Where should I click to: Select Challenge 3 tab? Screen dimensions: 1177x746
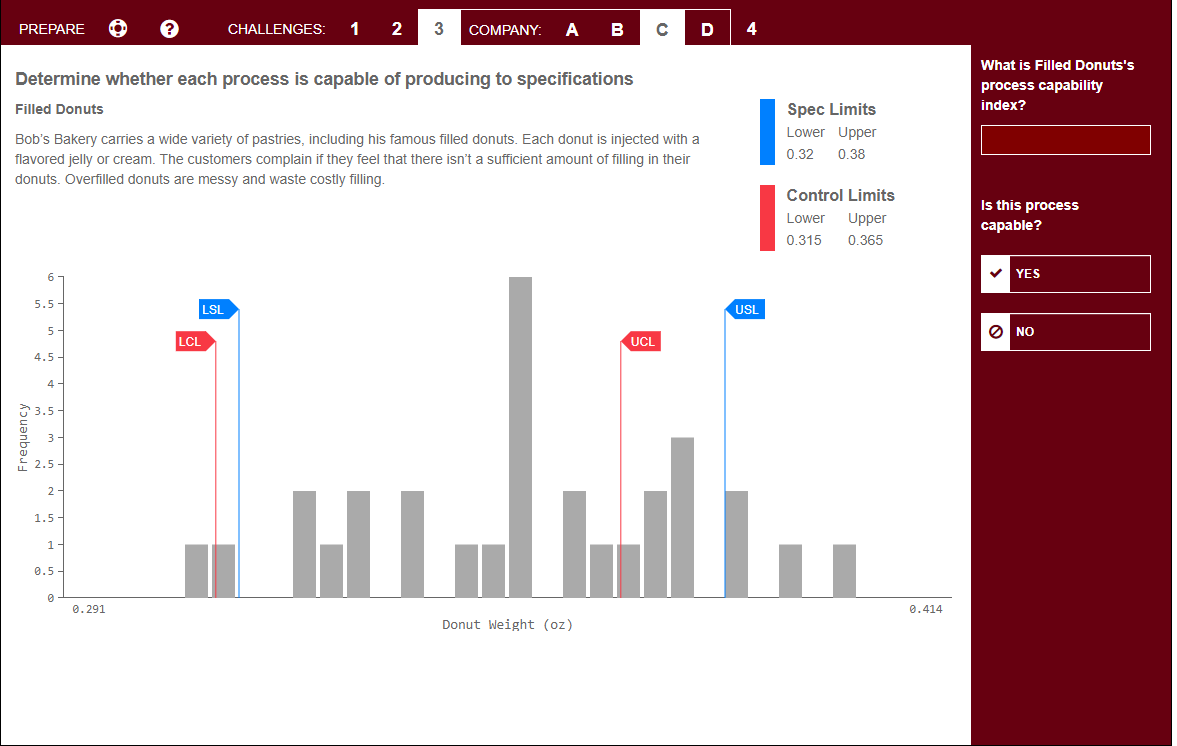tap(439, 28)
